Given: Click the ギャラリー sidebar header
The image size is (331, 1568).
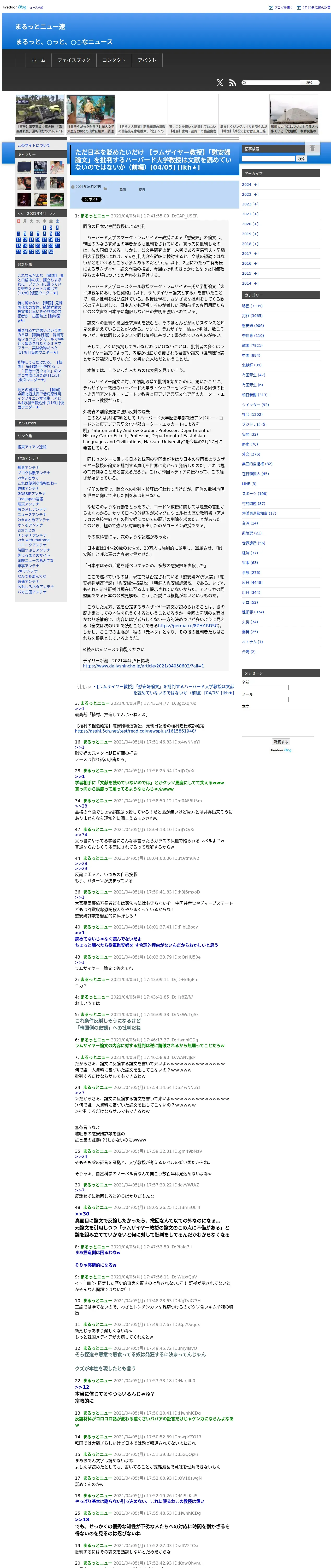Looking at the screenshot, I should 41,155.
